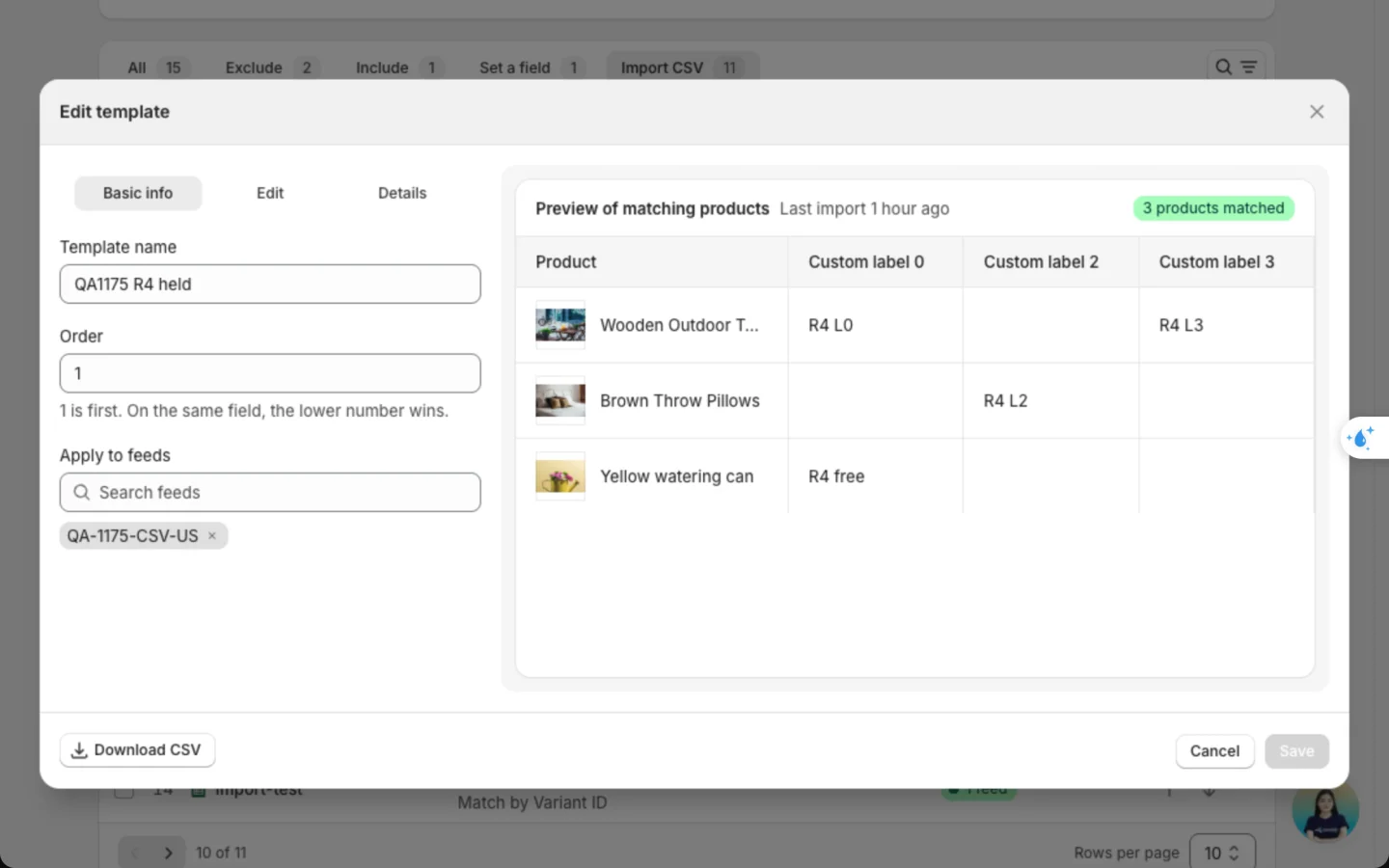Select the Exclude filter tab
The width and height of the screenshot is (1389, 868).
point(269,68)
